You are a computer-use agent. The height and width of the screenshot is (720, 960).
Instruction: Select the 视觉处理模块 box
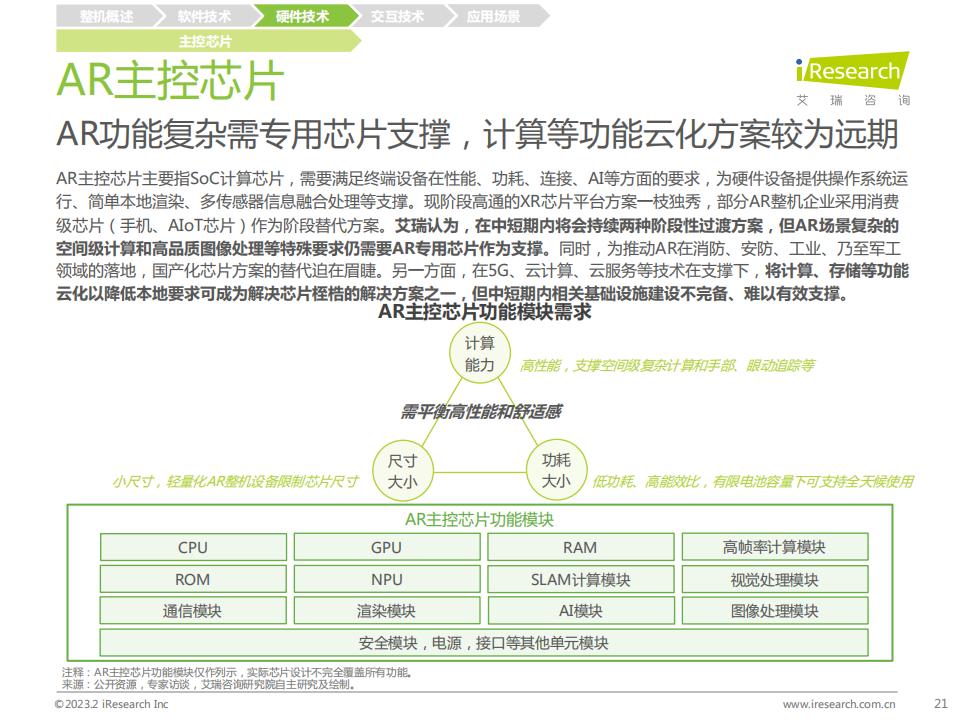click(774, 579)
